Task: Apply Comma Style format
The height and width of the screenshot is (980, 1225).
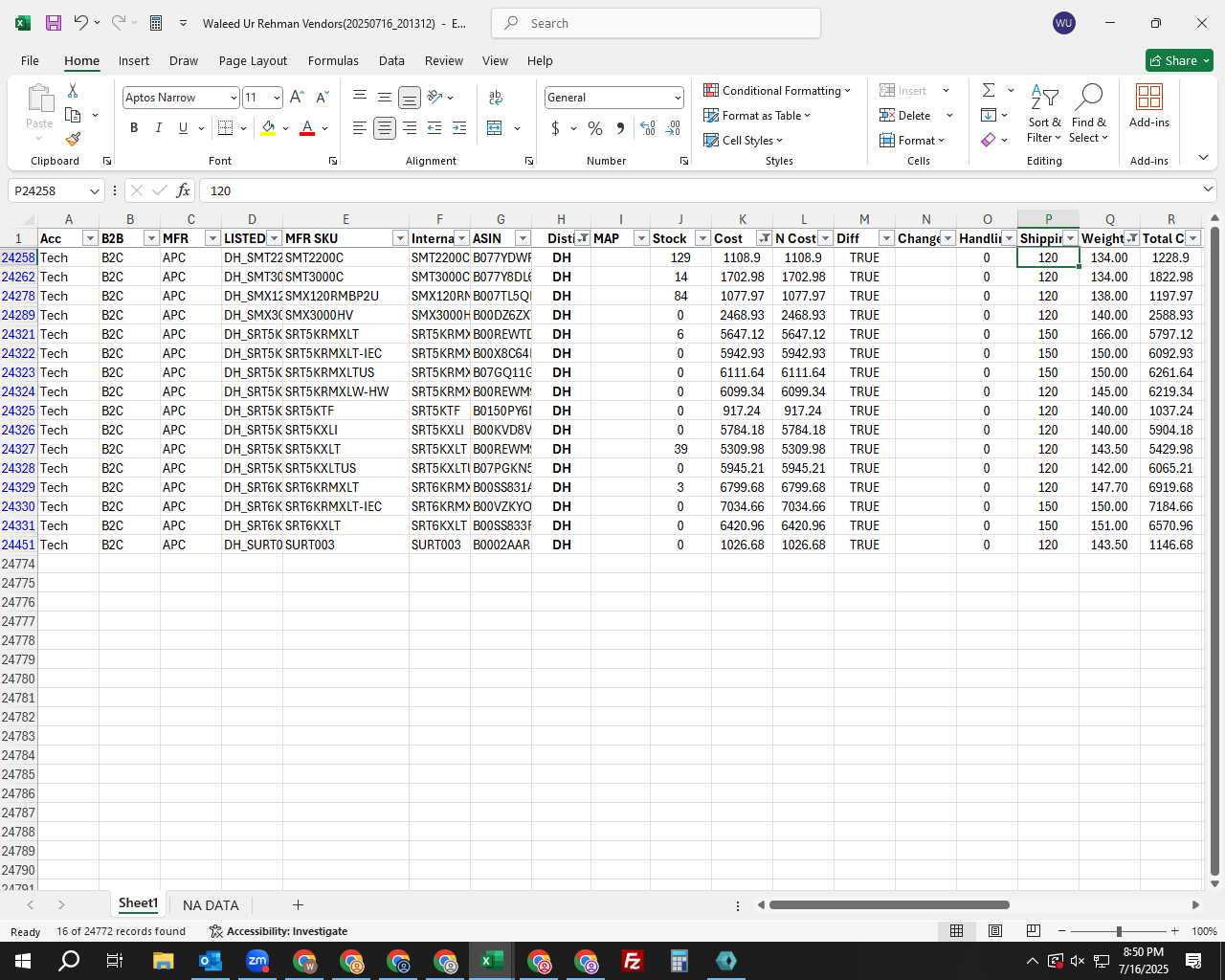Action: 620,128
